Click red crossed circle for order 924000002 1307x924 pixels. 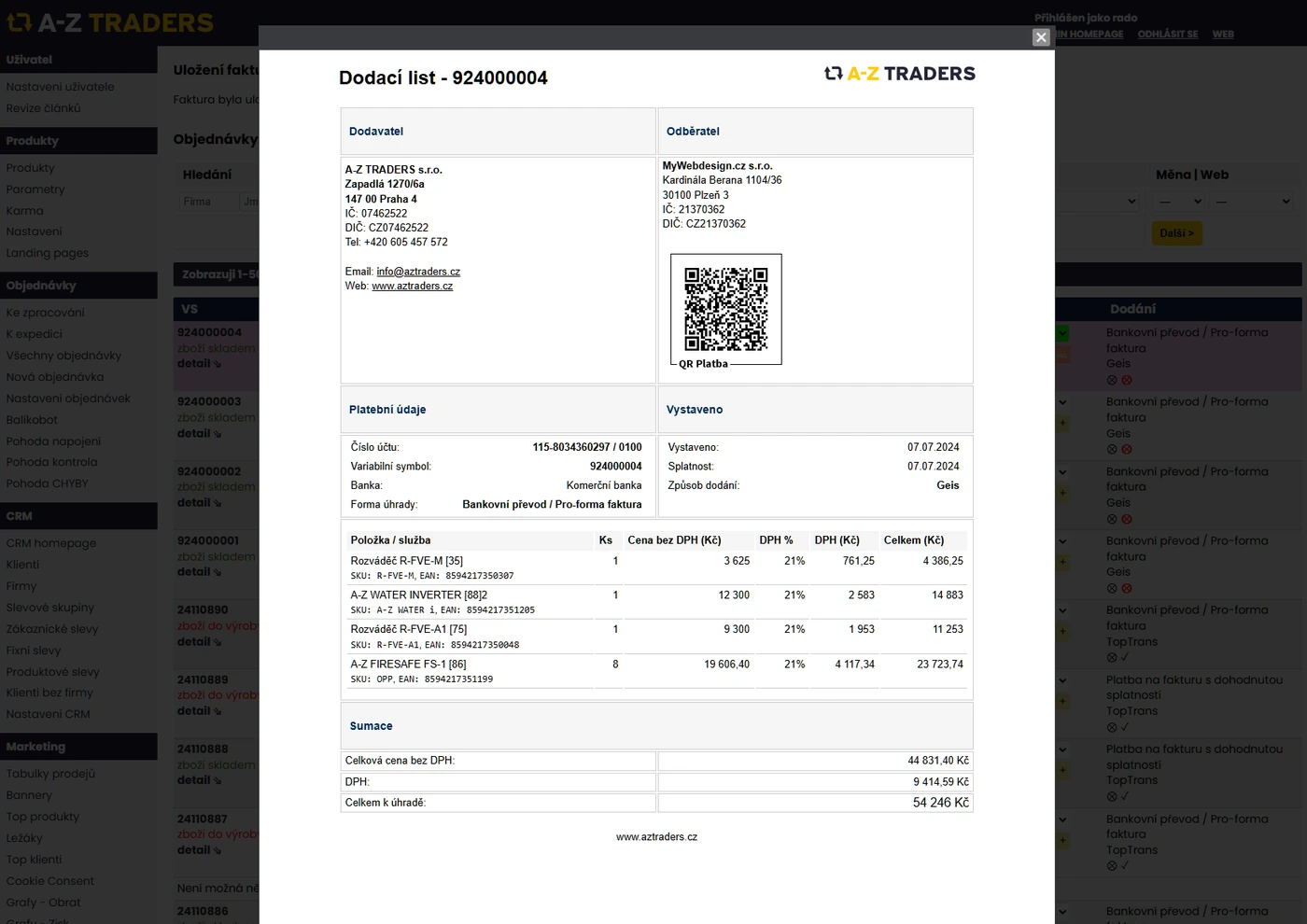pyautogui.click(x=1127, y=519)
